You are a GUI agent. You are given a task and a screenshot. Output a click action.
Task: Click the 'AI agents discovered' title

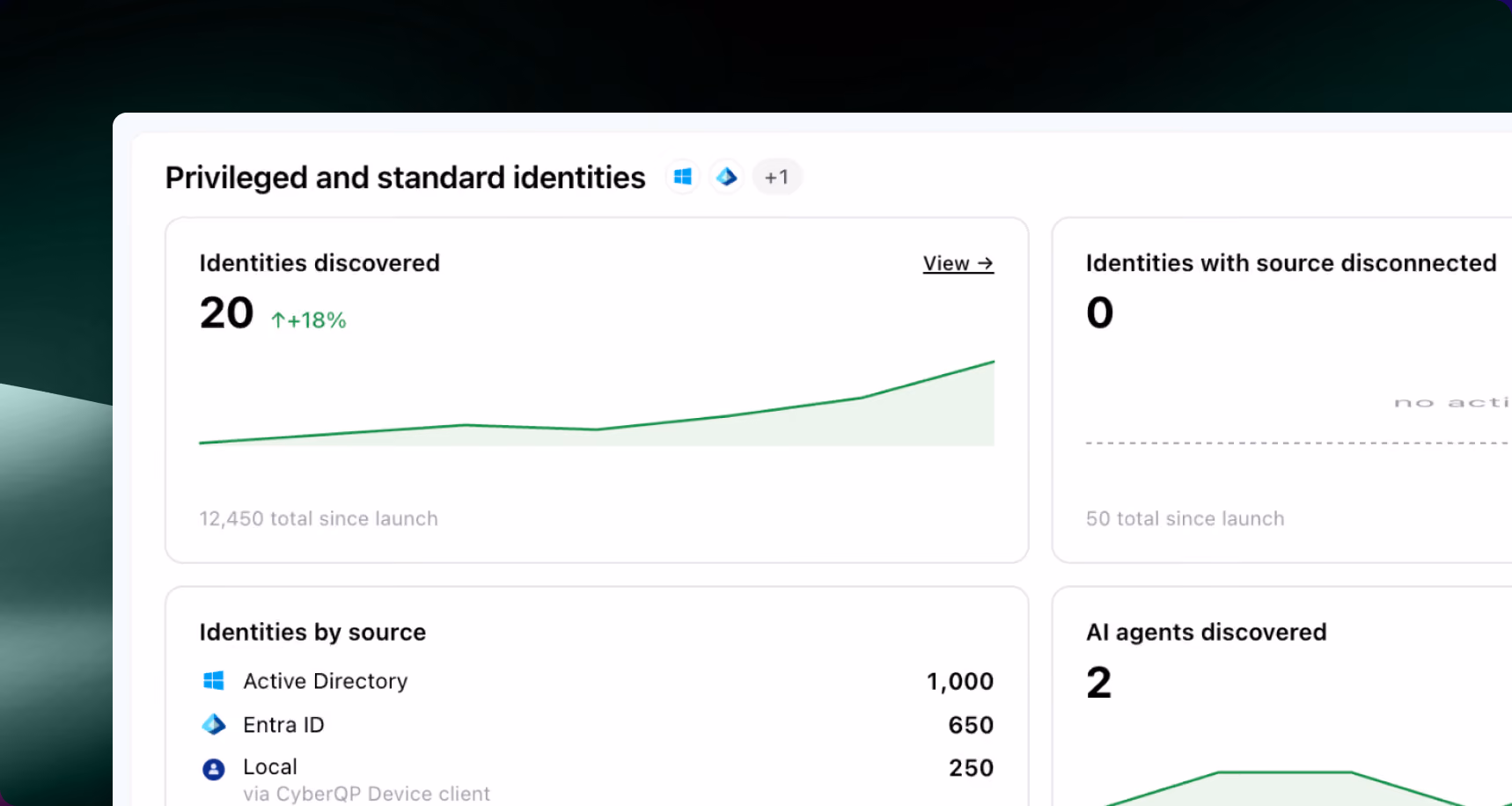tap(1206, 633)
